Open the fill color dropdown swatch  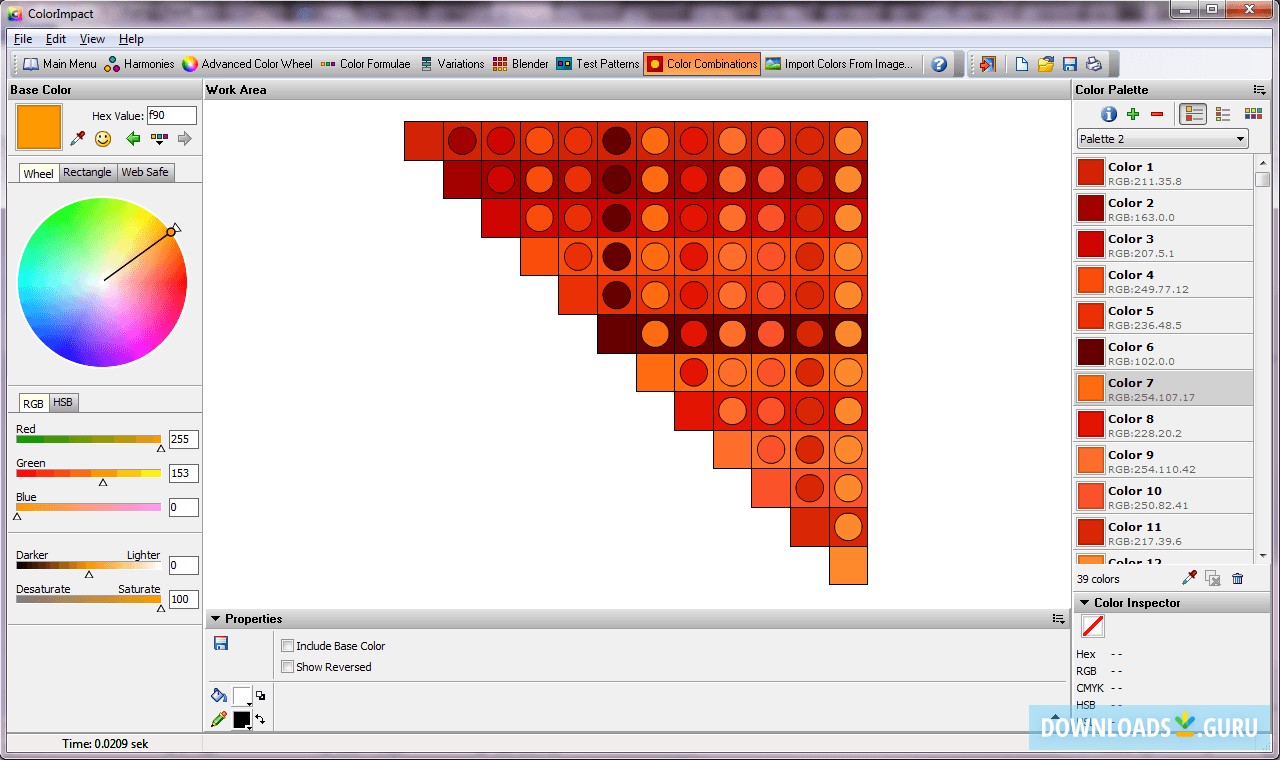(x=243, y=697)
